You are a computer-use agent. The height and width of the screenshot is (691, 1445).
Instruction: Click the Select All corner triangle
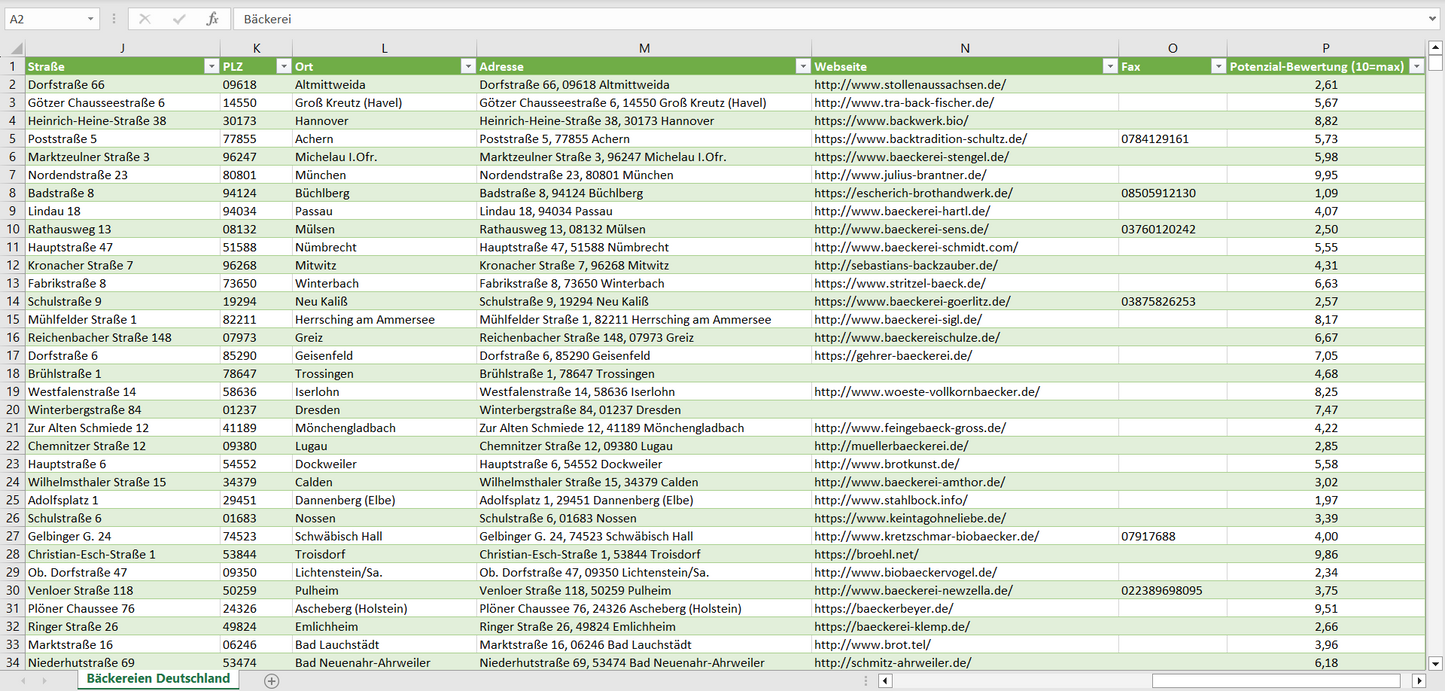[x=16, y=48]
